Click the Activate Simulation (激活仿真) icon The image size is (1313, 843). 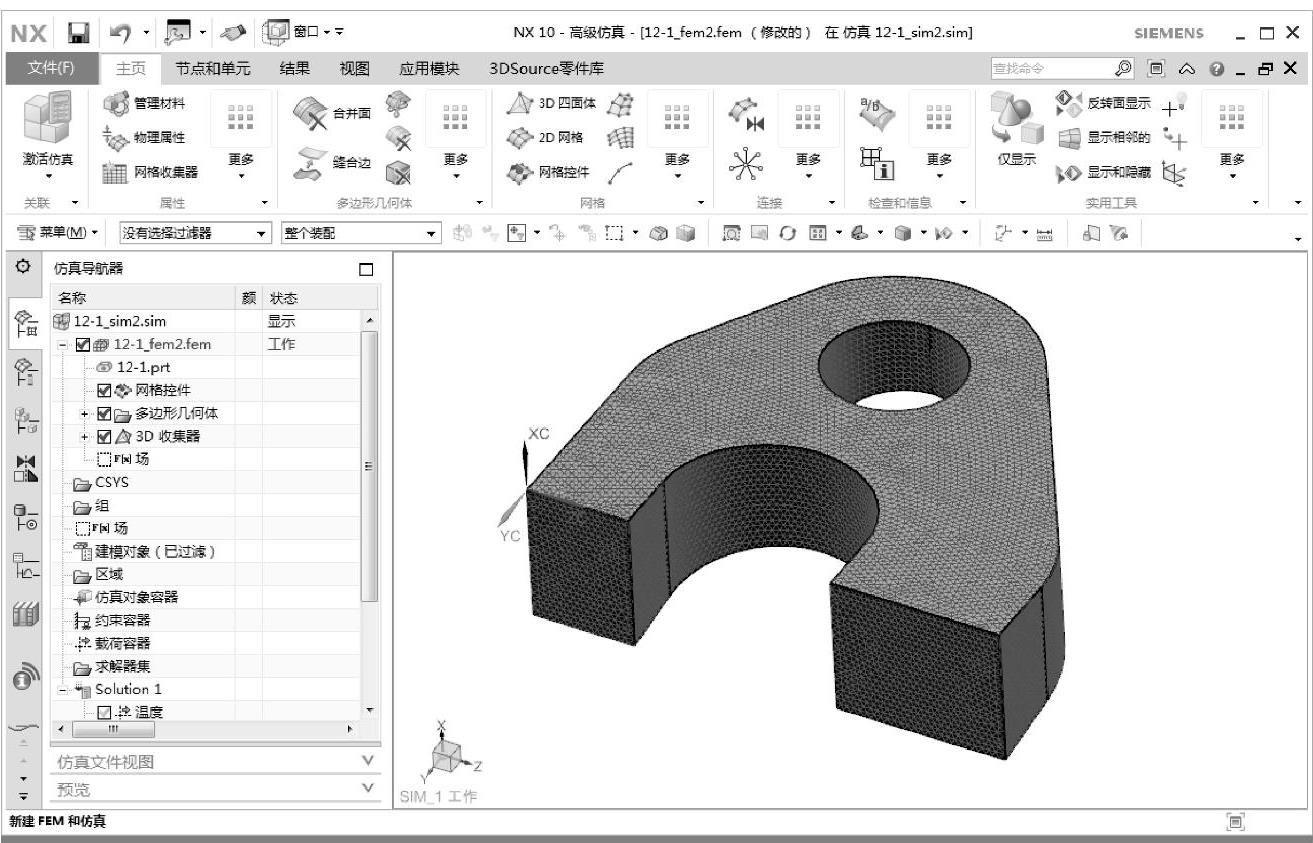coord(47,118)
